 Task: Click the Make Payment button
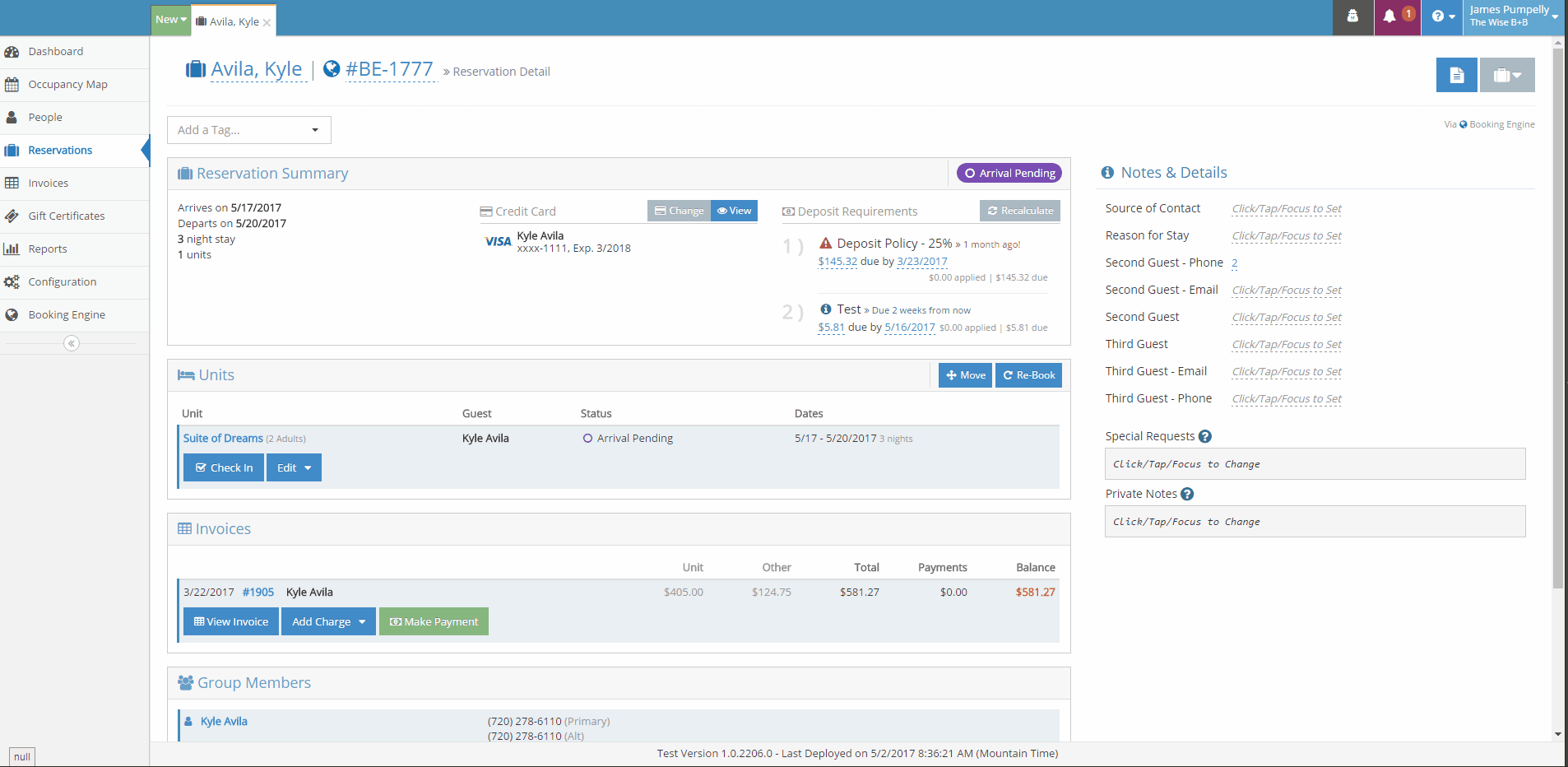pos(434,621)
